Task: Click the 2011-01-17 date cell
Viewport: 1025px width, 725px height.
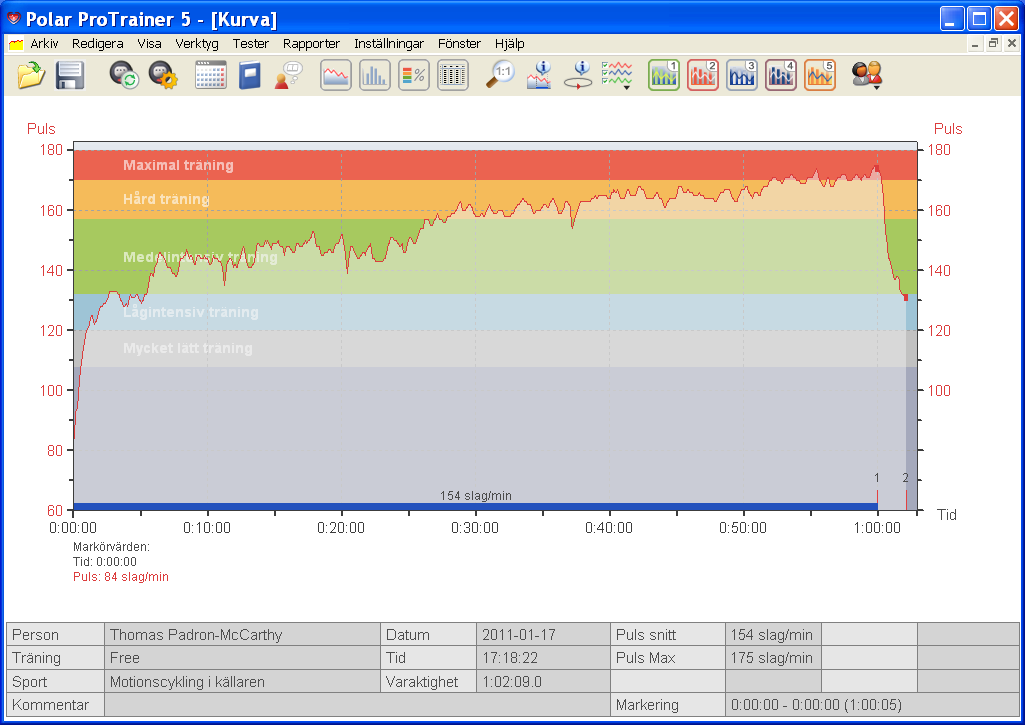Action: [x=543, y=635]
